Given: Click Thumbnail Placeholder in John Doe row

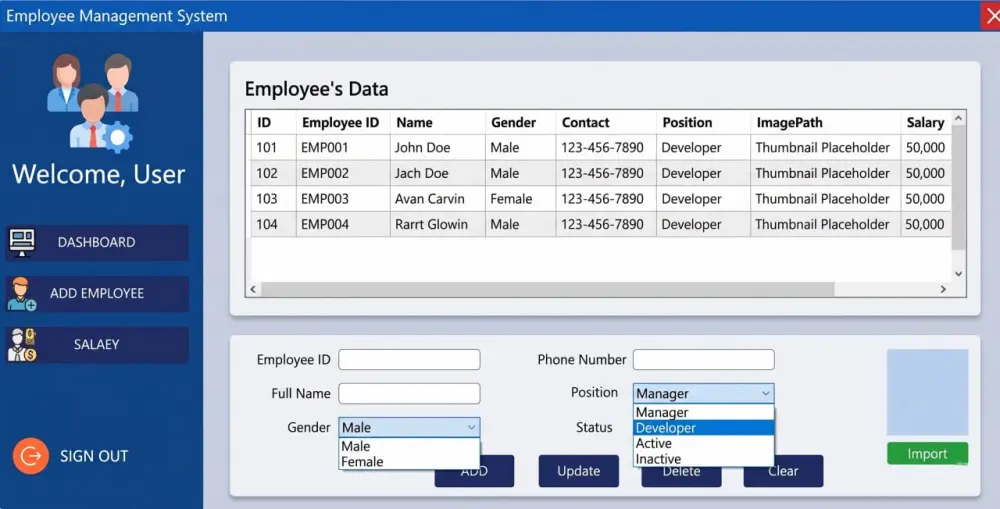Looking at the screenshot, I should tap(826, 147).
